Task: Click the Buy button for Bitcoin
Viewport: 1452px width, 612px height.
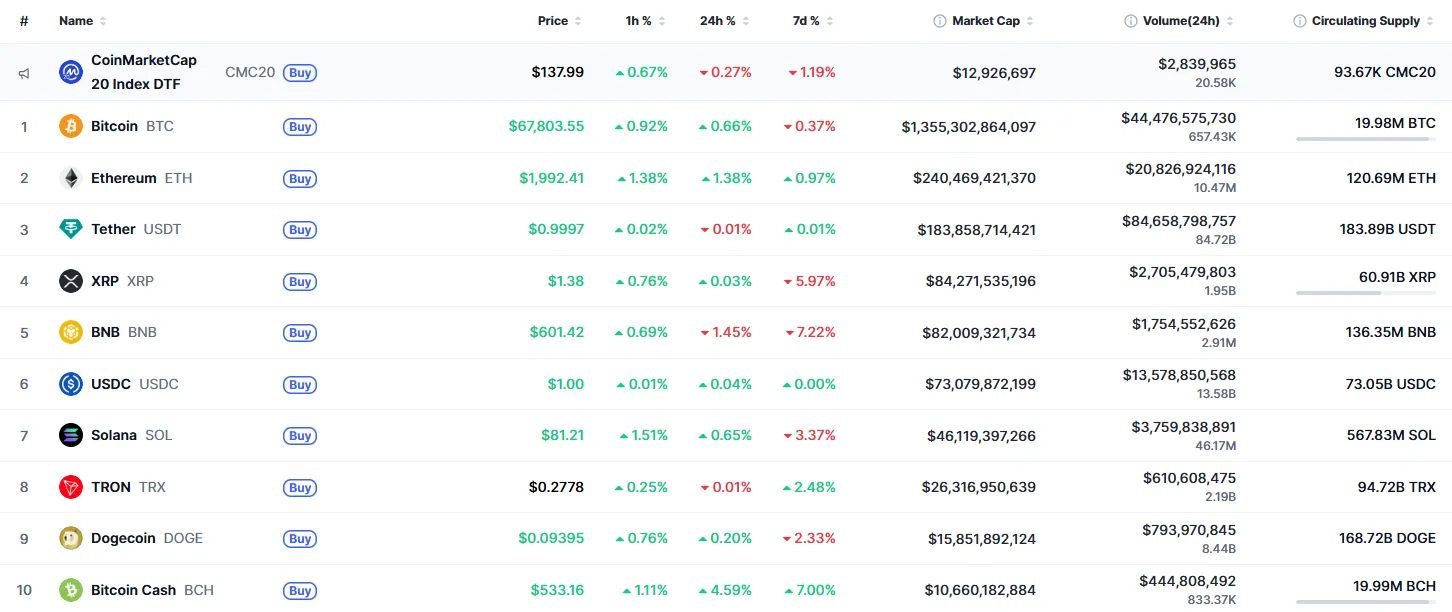Action: (x=299, y=126)
